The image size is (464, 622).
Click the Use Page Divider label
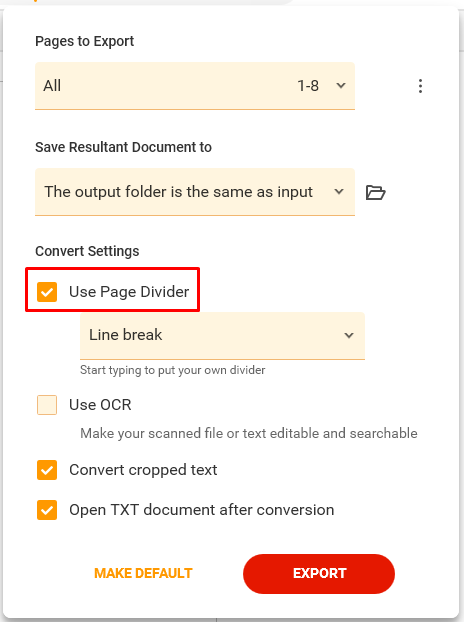pyautogui.click(x=129, y=292)
